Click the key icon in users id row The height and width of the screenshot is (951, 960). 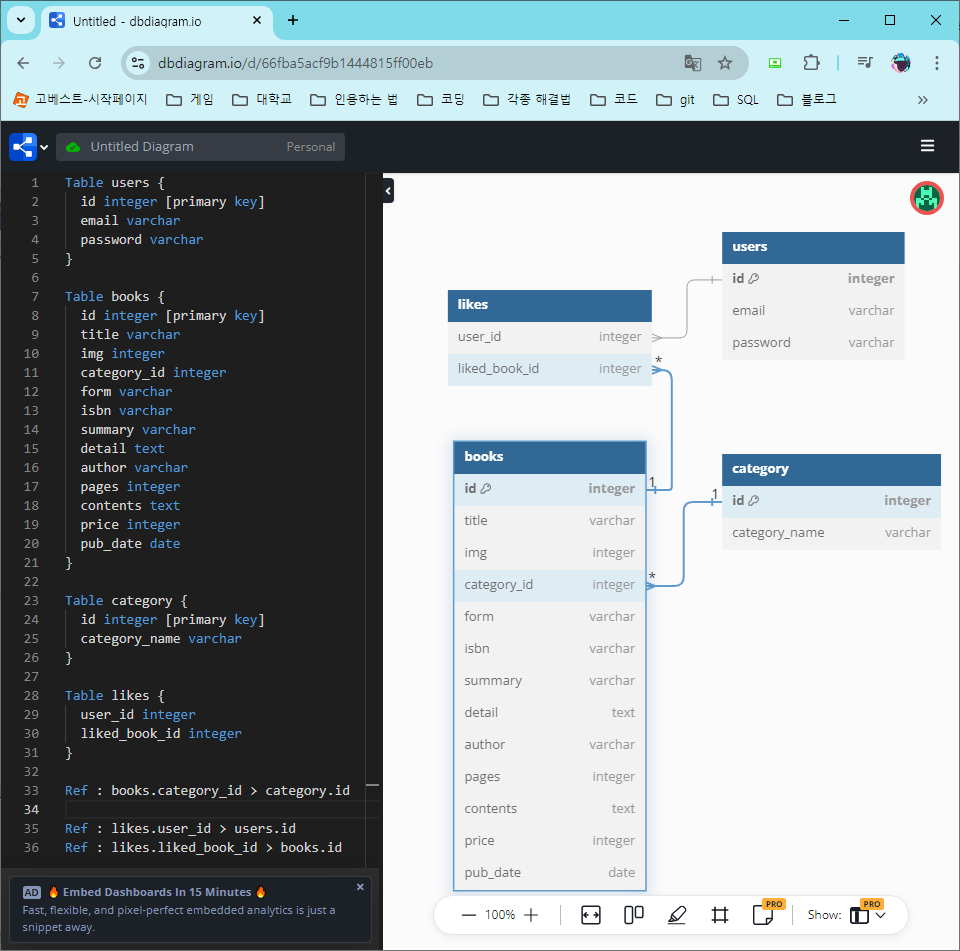[x=754, y=279]
